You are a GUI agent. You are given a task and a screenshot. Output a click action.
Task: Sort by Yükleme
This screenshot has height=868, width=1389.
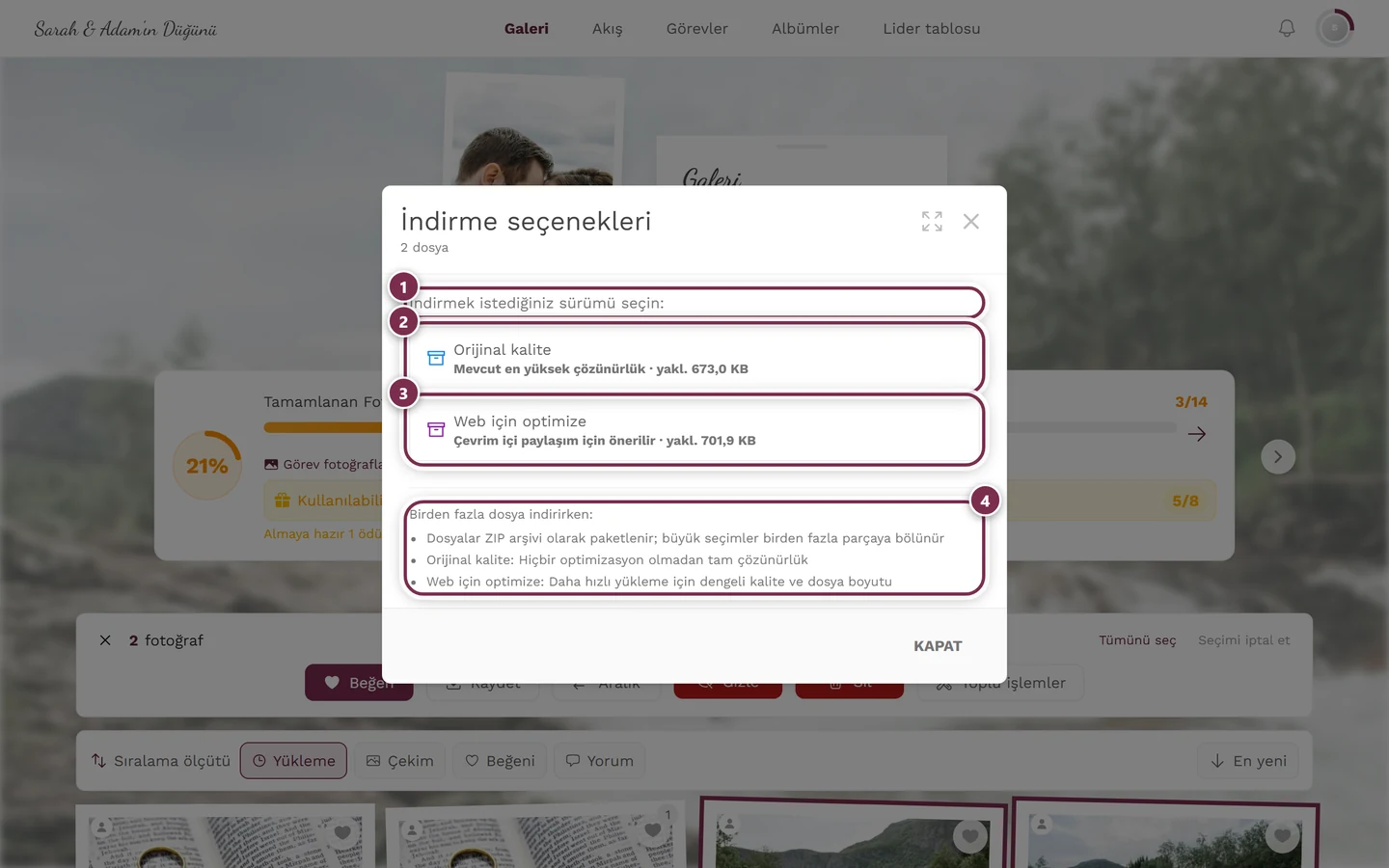(x=293, y=761)
